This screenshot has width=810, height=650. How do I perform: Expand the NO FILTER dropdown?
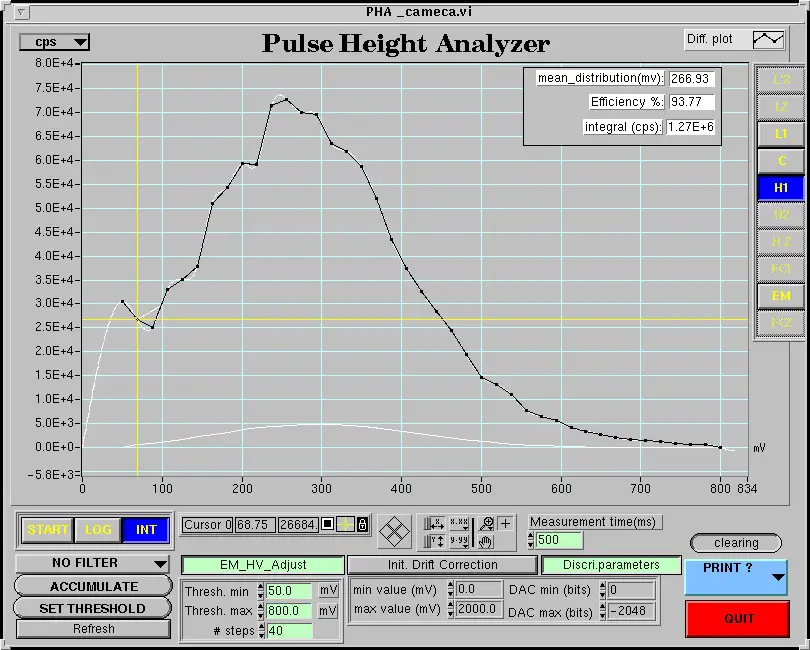click(x=92, y=563)
